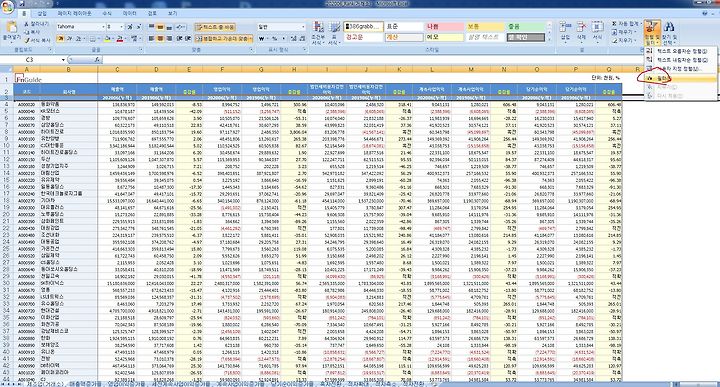Choose sort text descending menu item

681,60
